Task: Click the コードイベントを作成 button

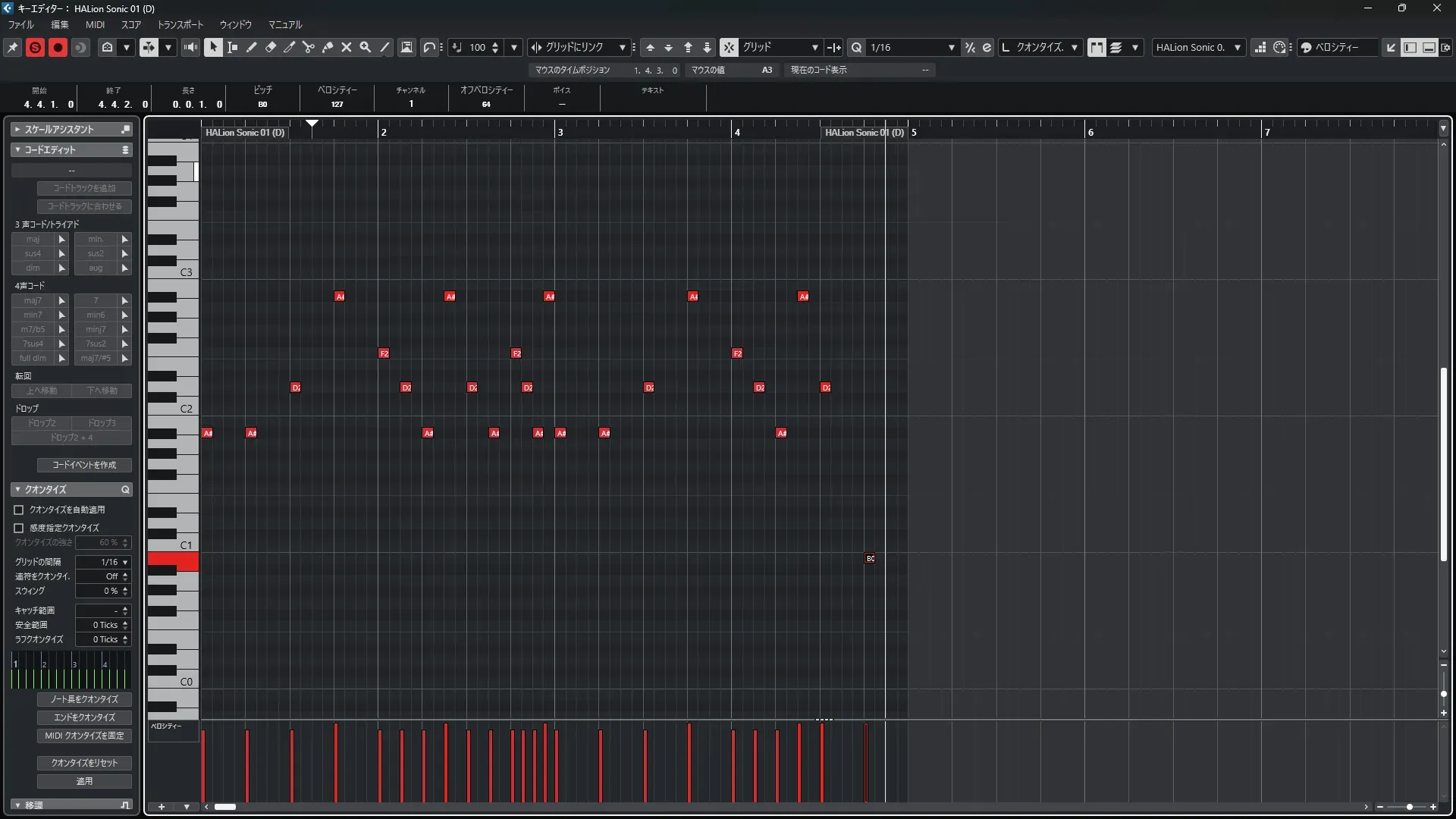Action: pyautogui.click(x=84, y=465)
